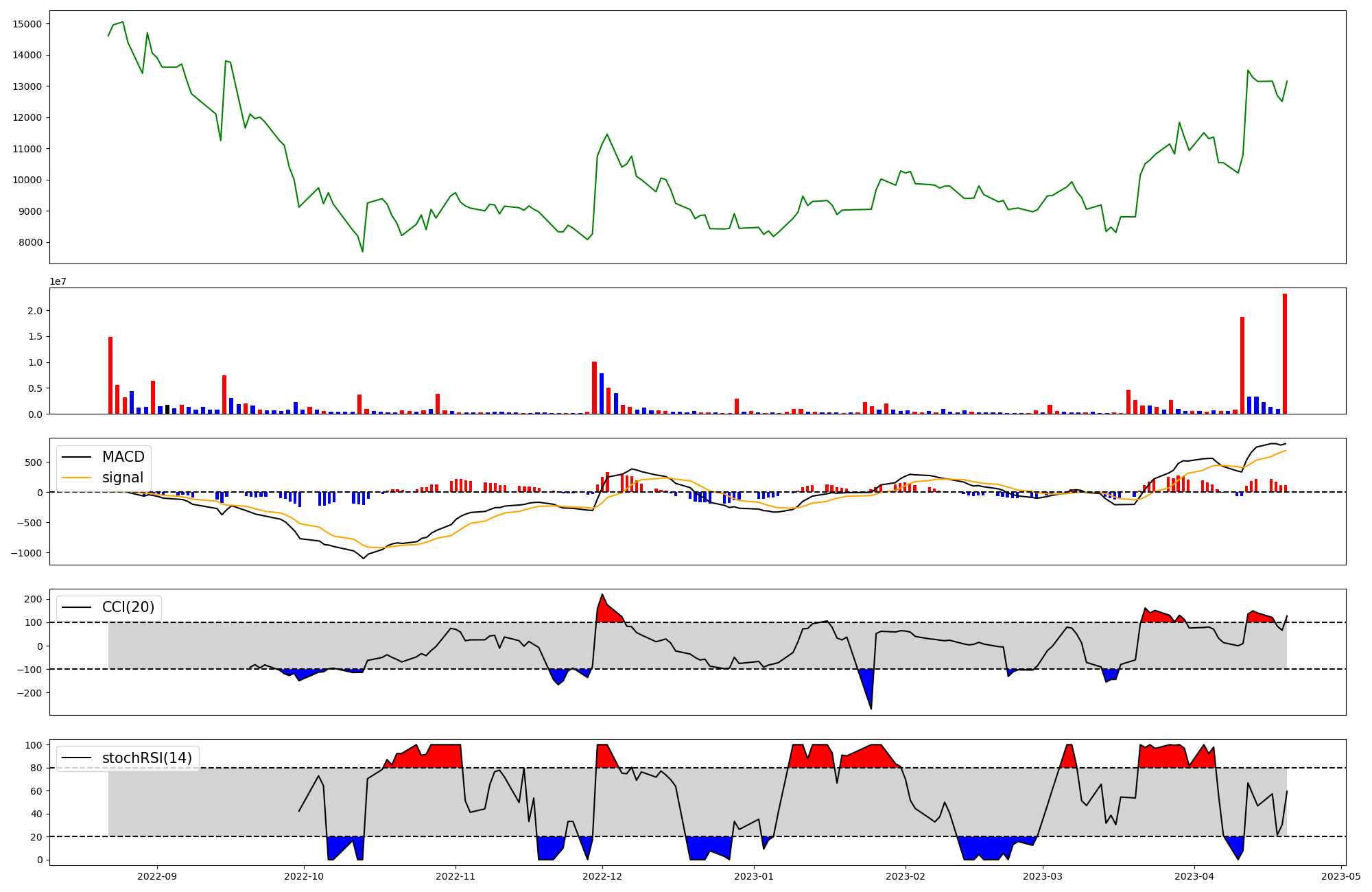Screen dimensions: 1372x892
Task: Click the stochRSI(14) legend label
Action: coord(147,758)
